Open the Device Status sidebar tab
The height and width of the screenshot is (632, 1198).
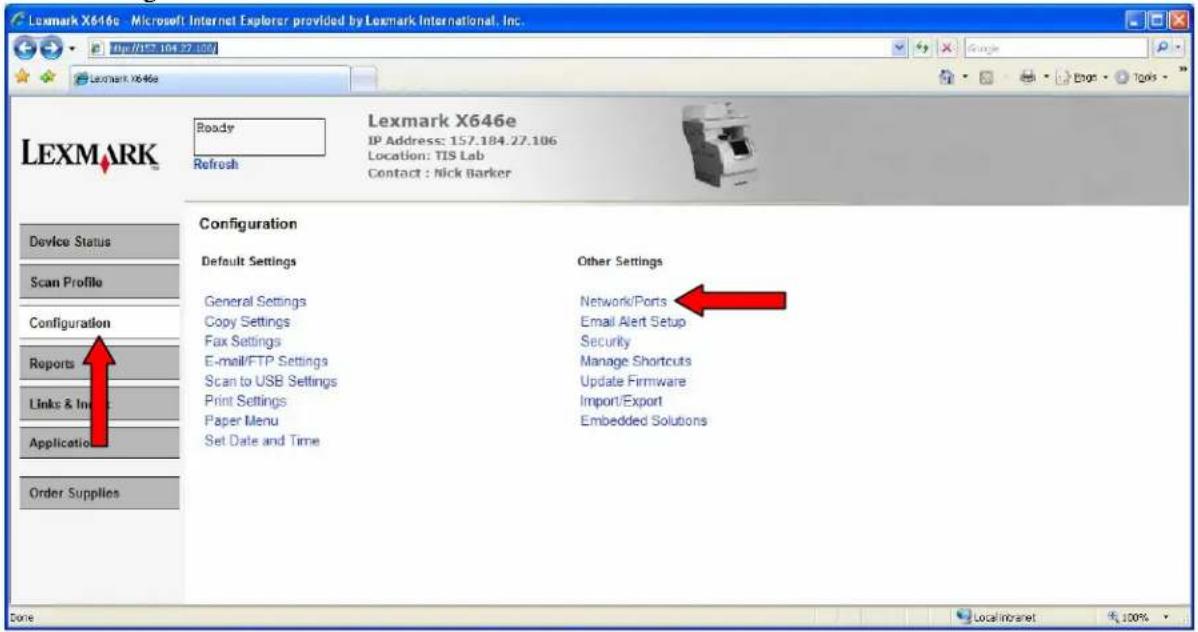coord(99,241)
